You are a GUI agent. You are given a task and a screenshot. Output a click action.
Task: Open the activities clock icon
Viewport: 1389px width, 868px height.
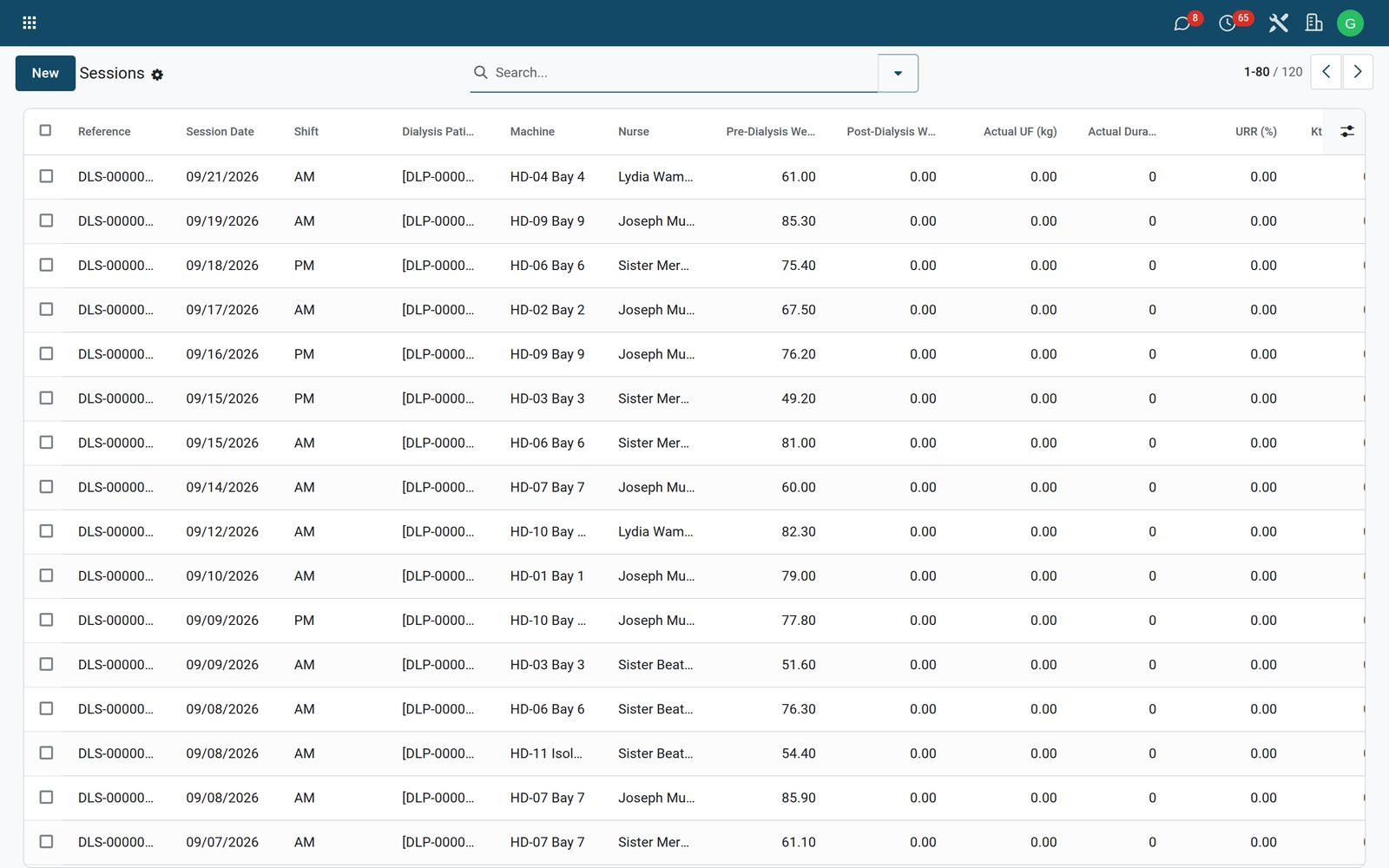coord(1227,23)
